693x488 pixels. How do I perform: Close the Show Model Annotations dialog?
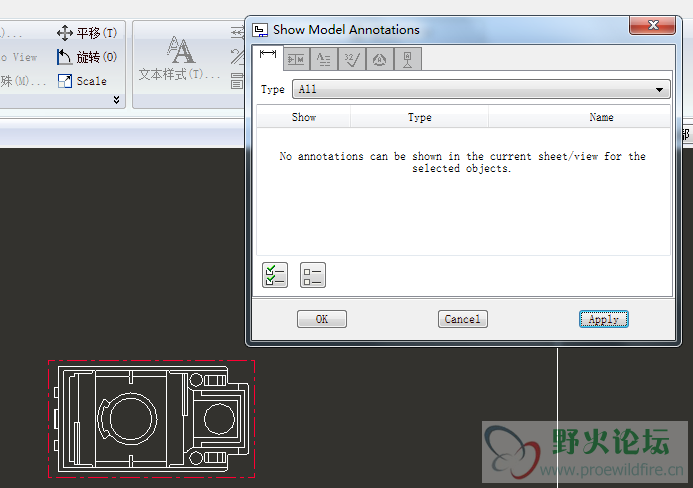[x=653, y=25]
